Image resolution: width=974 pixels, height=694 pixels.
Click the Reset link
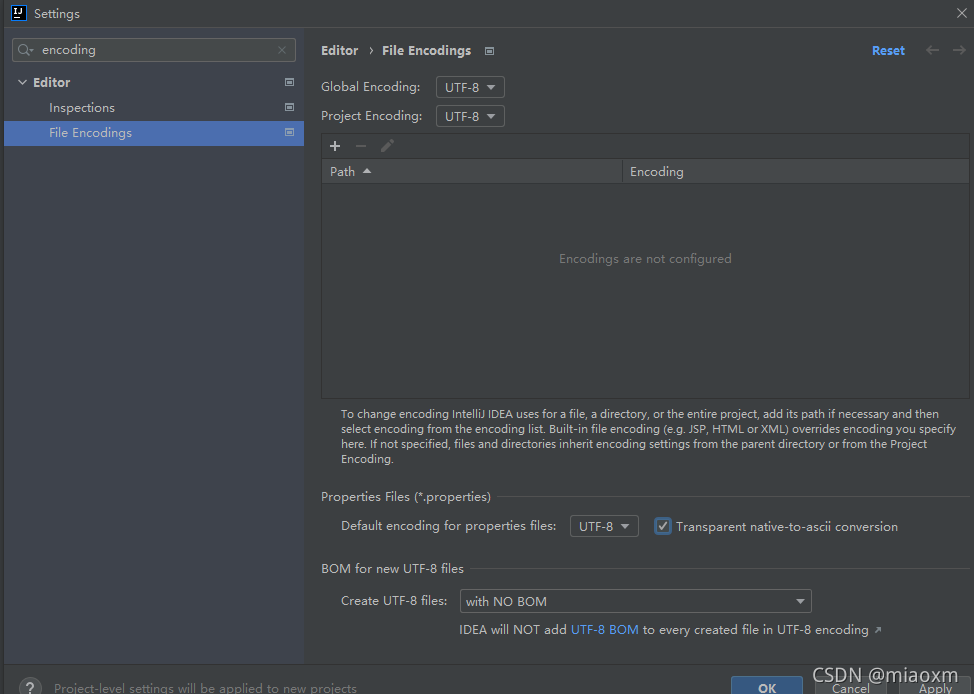click(x=888, y=51)
